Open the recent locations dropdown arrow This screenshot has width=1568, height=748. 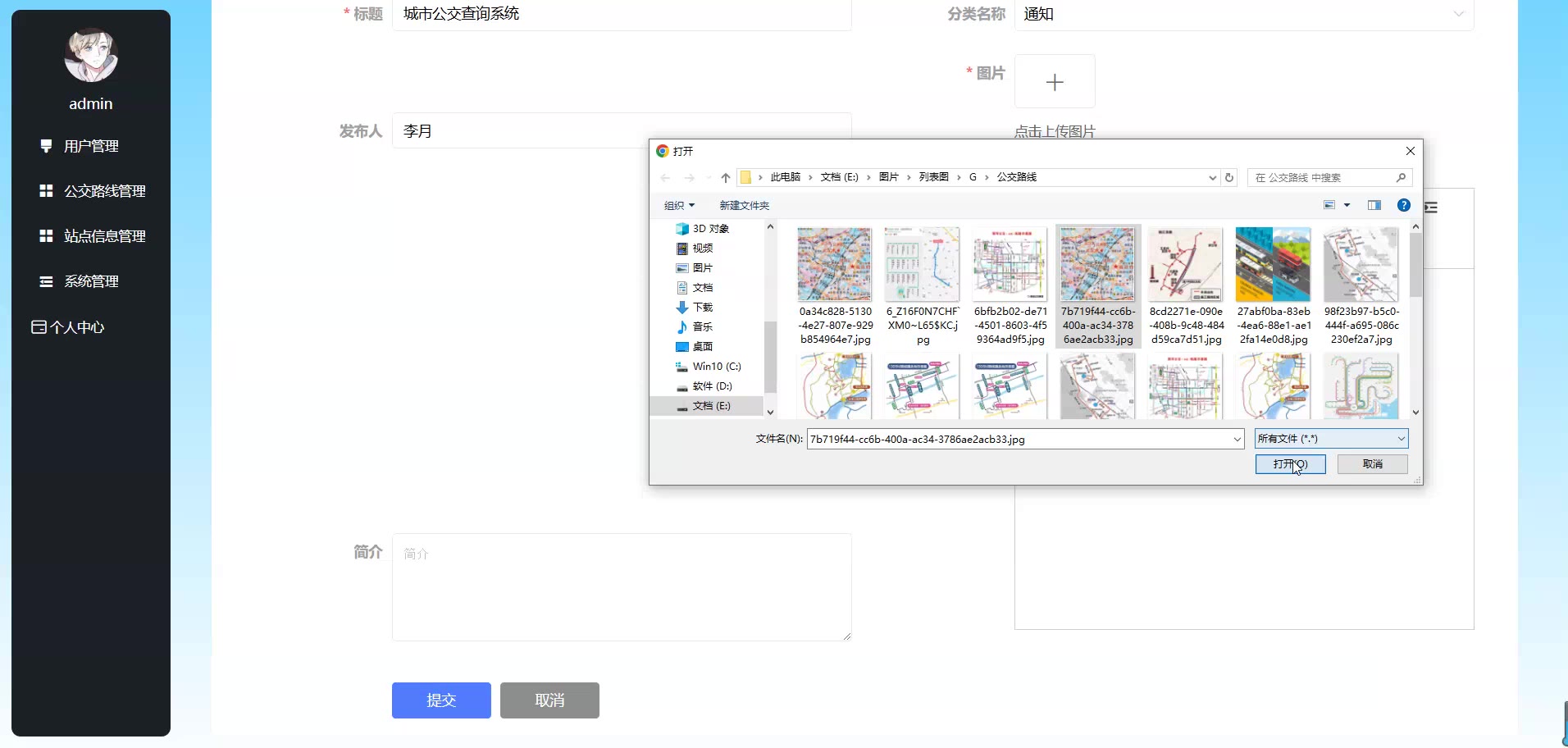709,177
